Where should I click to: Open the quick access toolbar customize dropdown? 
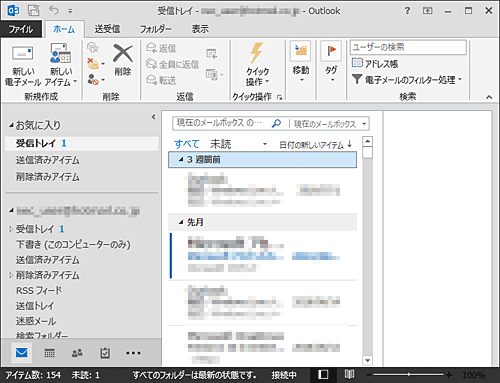point(70,11)
